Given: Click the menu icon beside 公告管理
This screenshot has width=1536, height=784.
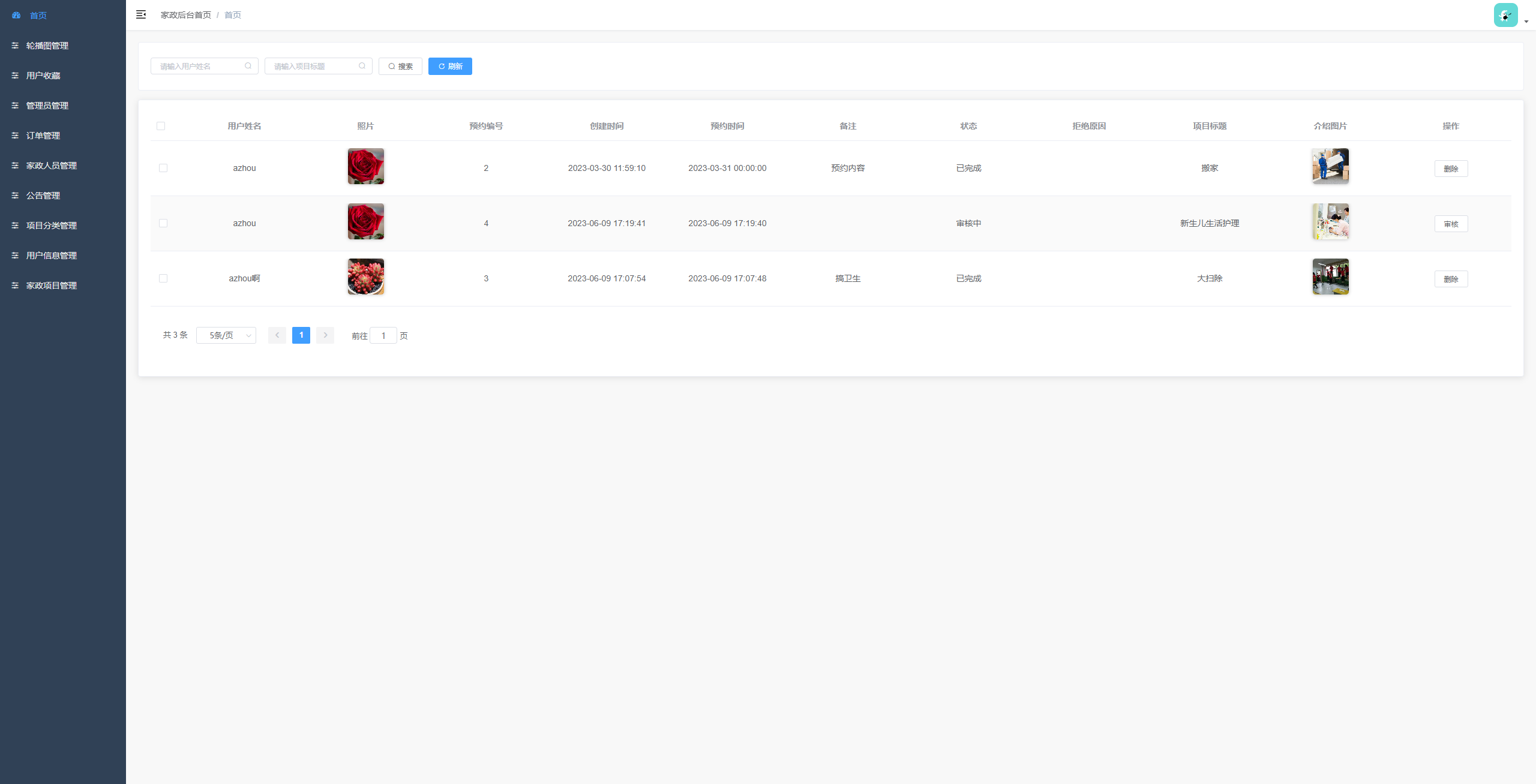Looking at the screenshot, I should click(x=15, y=196).
